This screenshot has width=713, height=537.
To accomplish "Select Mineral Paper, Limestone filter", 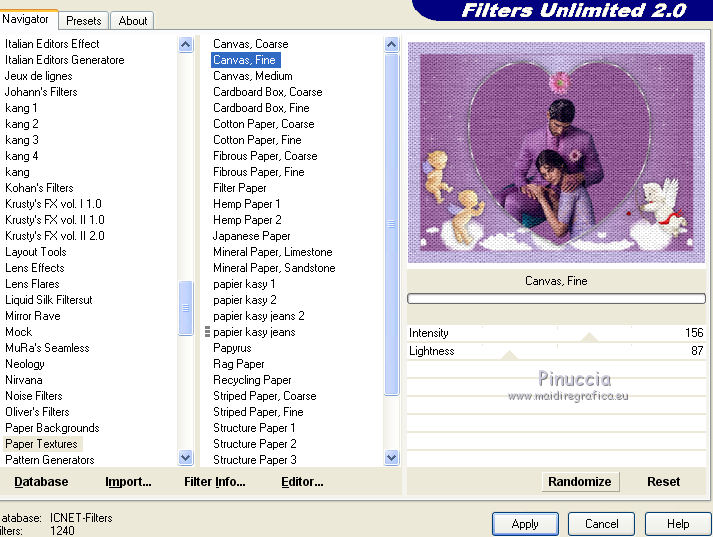I will point(273,252).
